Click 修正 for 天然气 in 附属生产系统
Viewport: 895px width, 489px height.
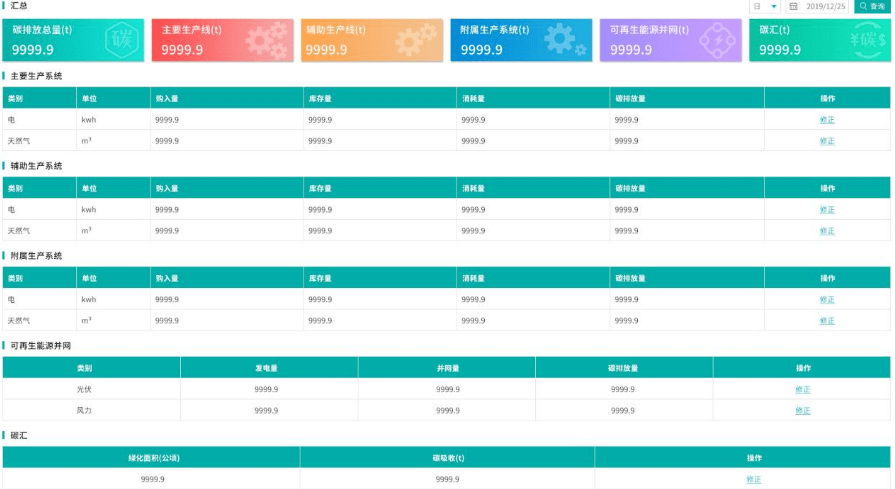point(827,321)
